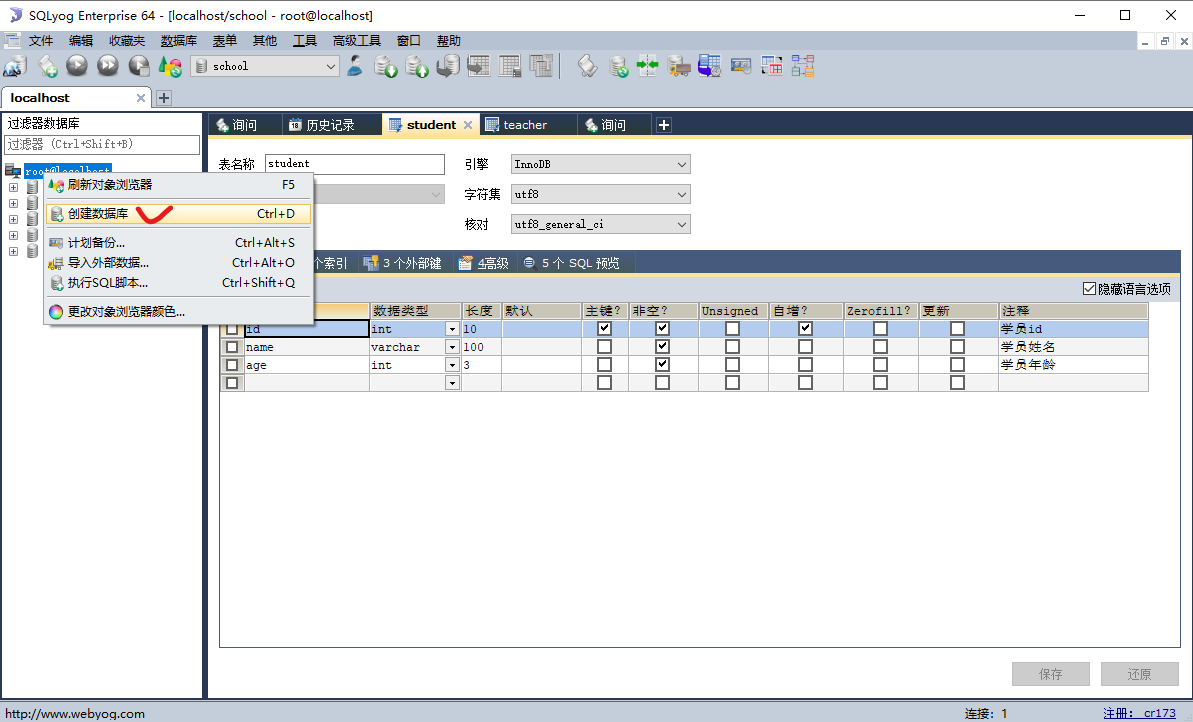Open the 3 个外部键 tab
This screenshot has height=722, width=1193.
coord(403,263)
